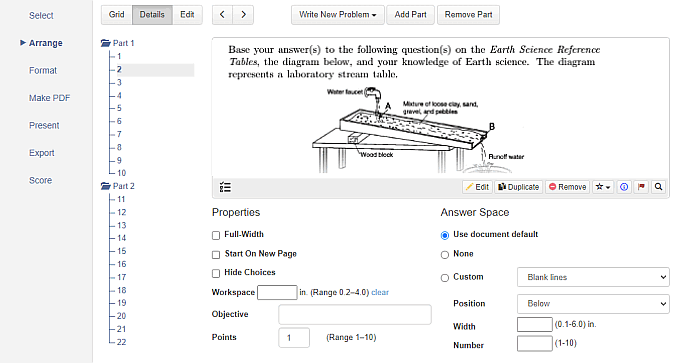The image size is (680, 363).
Task: Click the Add Part button
Action: (x=410, y=15)
